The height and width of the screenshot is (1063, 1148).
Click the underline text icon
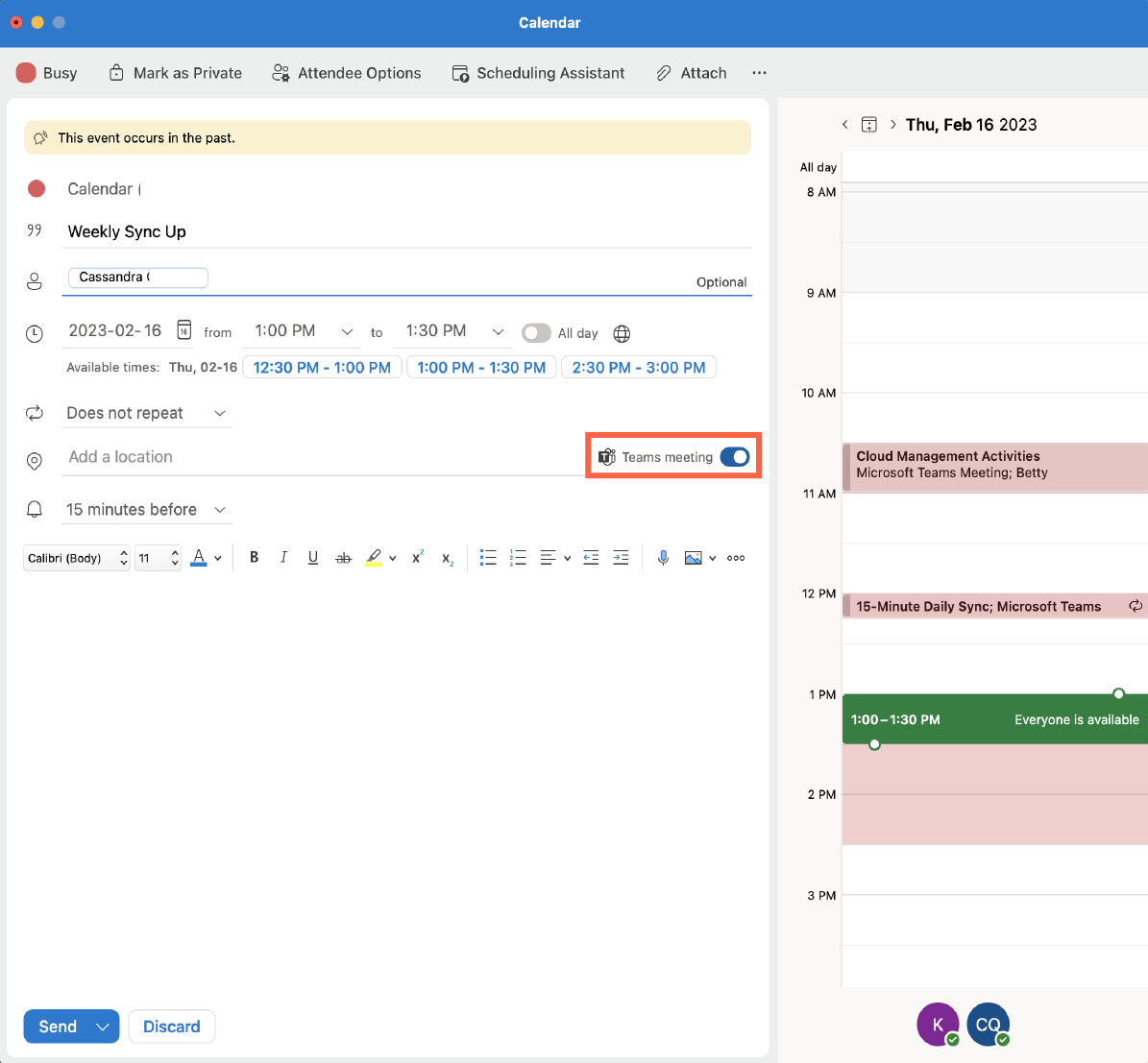(x=313, y=558)
